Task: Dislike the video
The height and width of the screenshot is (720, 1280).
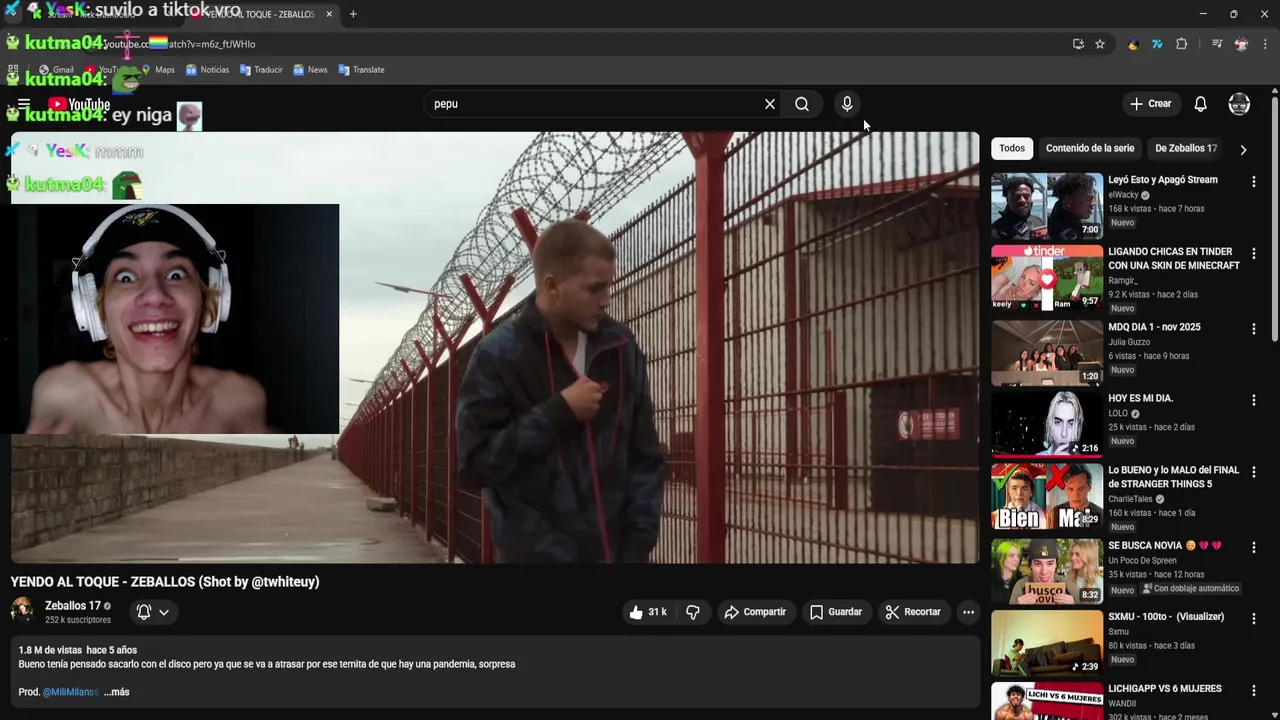Action: pyautogui.click(x=693, y=612)
